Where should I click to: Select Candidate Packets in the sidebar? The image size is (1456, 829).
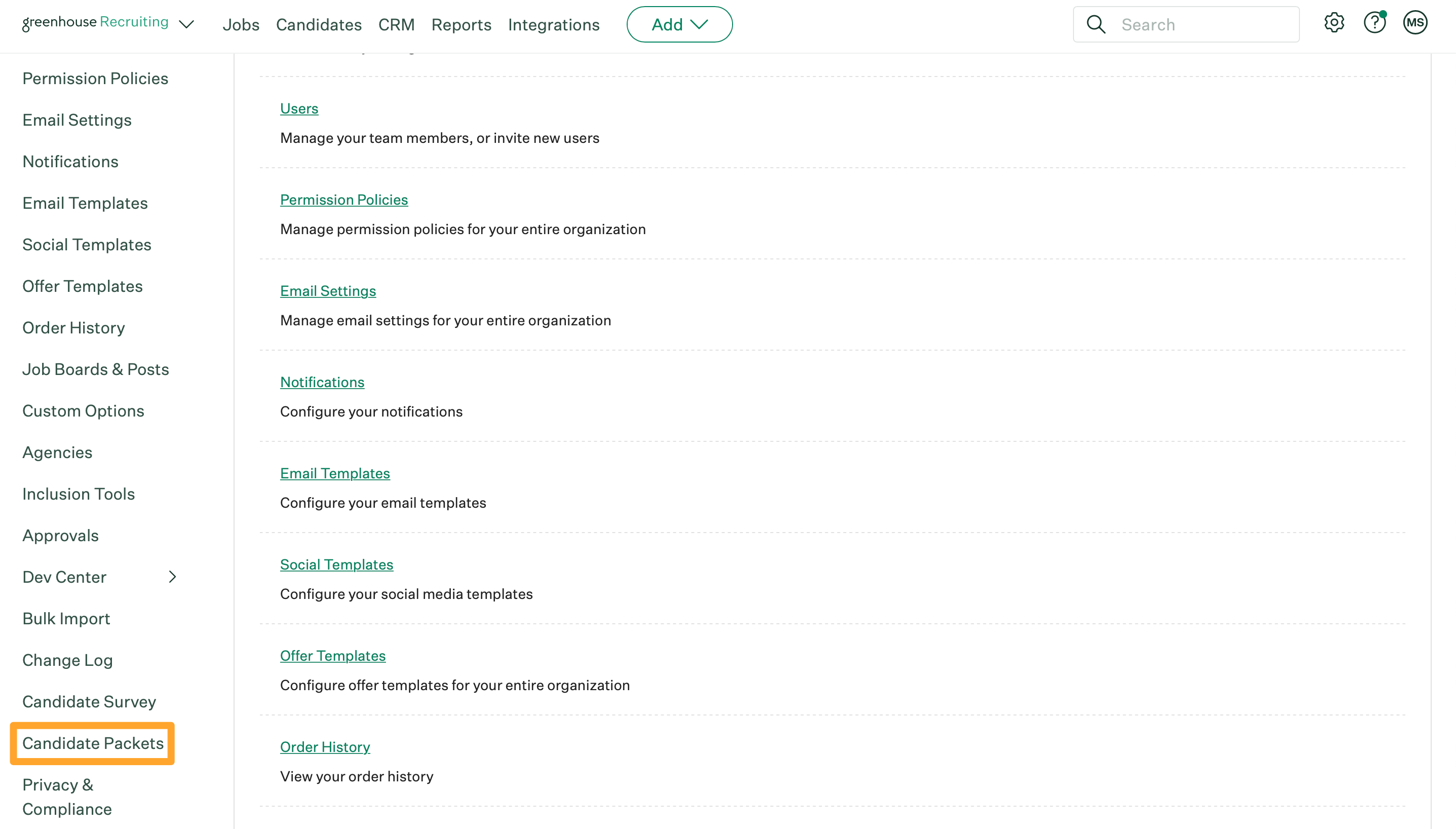click(x=93, y=743)
